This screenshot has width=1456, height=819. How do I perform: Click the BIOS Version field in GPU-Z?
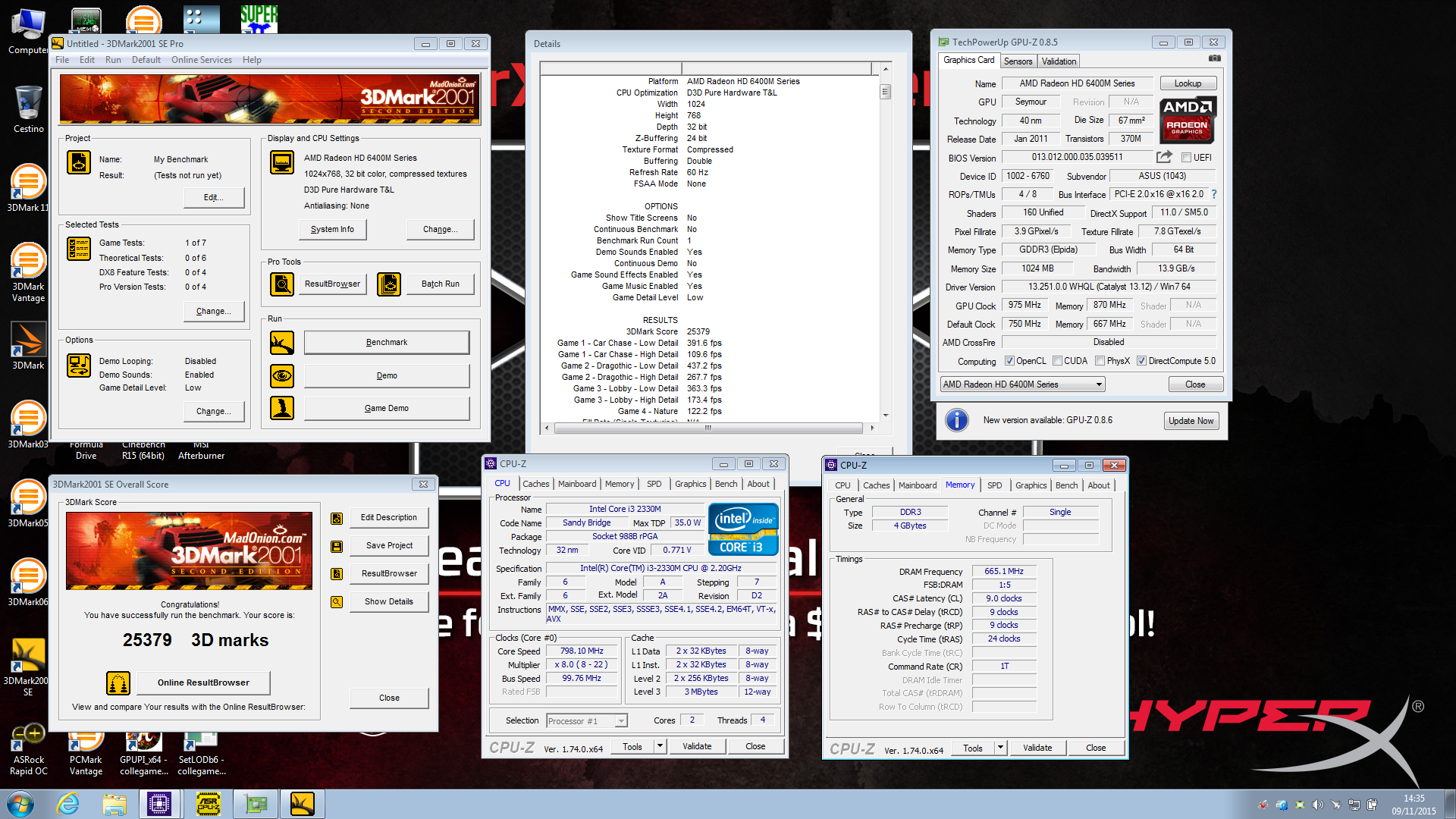pos(1077,158)
